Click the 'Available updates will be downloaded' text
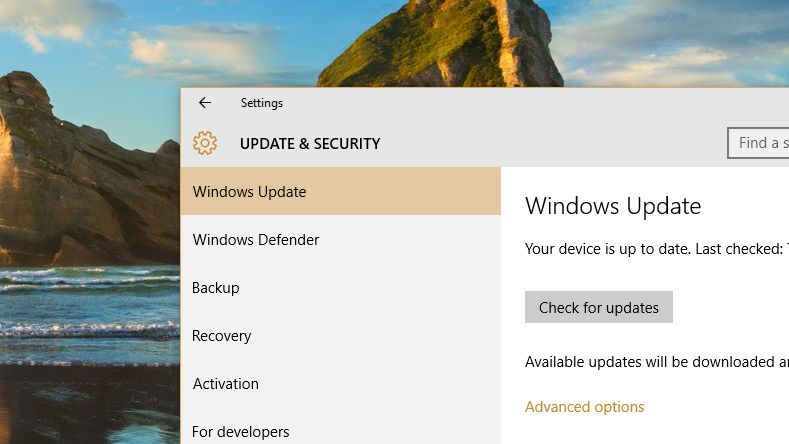The height and width of the screenshot is (444, 789). [656, 361]
